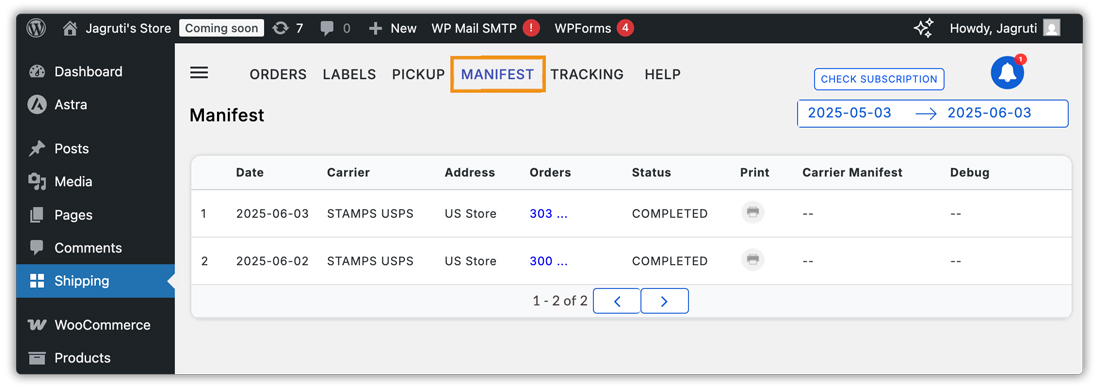The image size is (1100, 389).
Task: Open the ORDERS tab
Action: 278,74
